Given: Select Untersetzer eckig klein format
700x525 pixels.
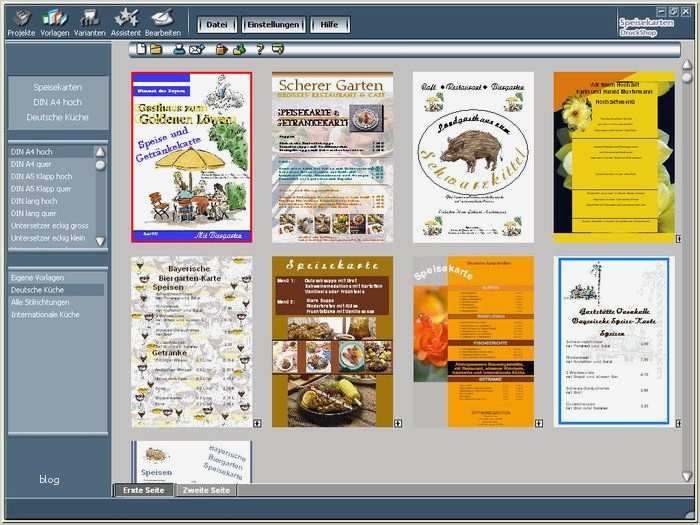Looking at the screenshot, I should 51,238.
